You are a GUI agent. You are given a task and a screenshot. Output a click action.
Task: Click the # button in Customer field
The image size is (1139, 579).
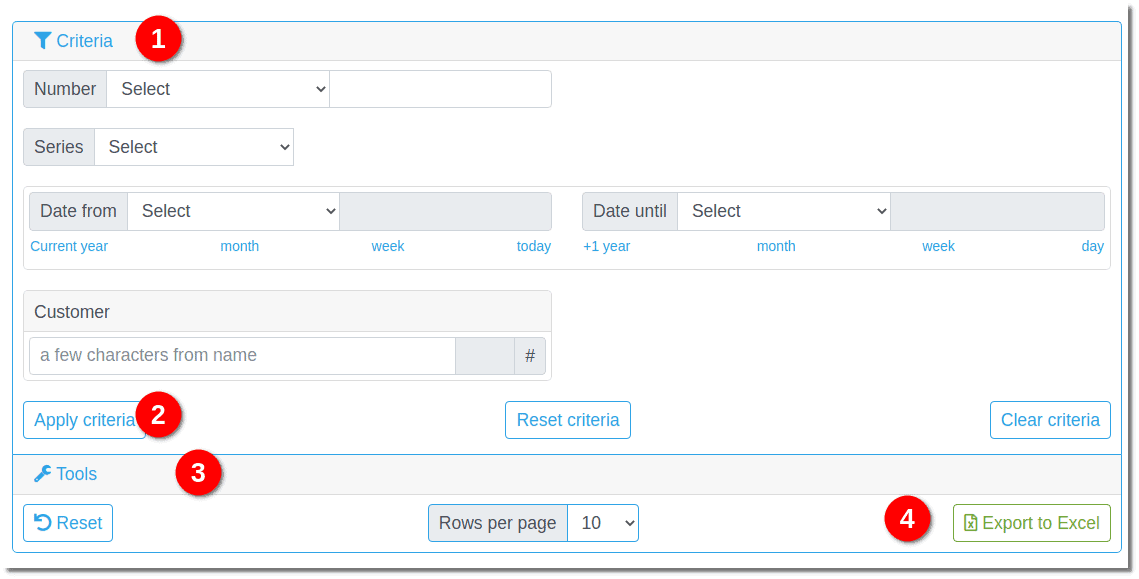530,356
